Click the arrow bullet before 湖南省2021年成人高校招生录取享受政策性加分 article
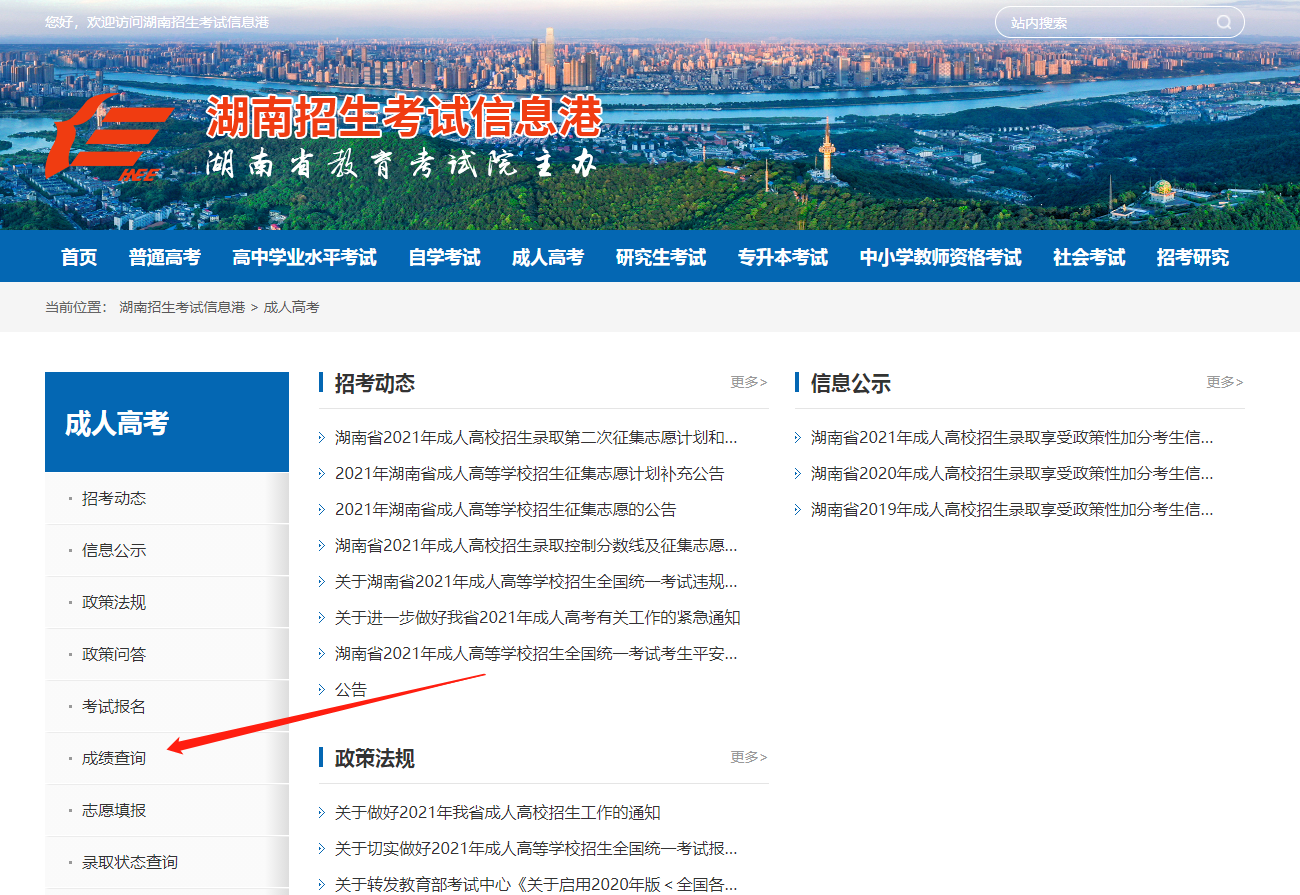Screen dimensions: 1300x895 click(796, 437)
